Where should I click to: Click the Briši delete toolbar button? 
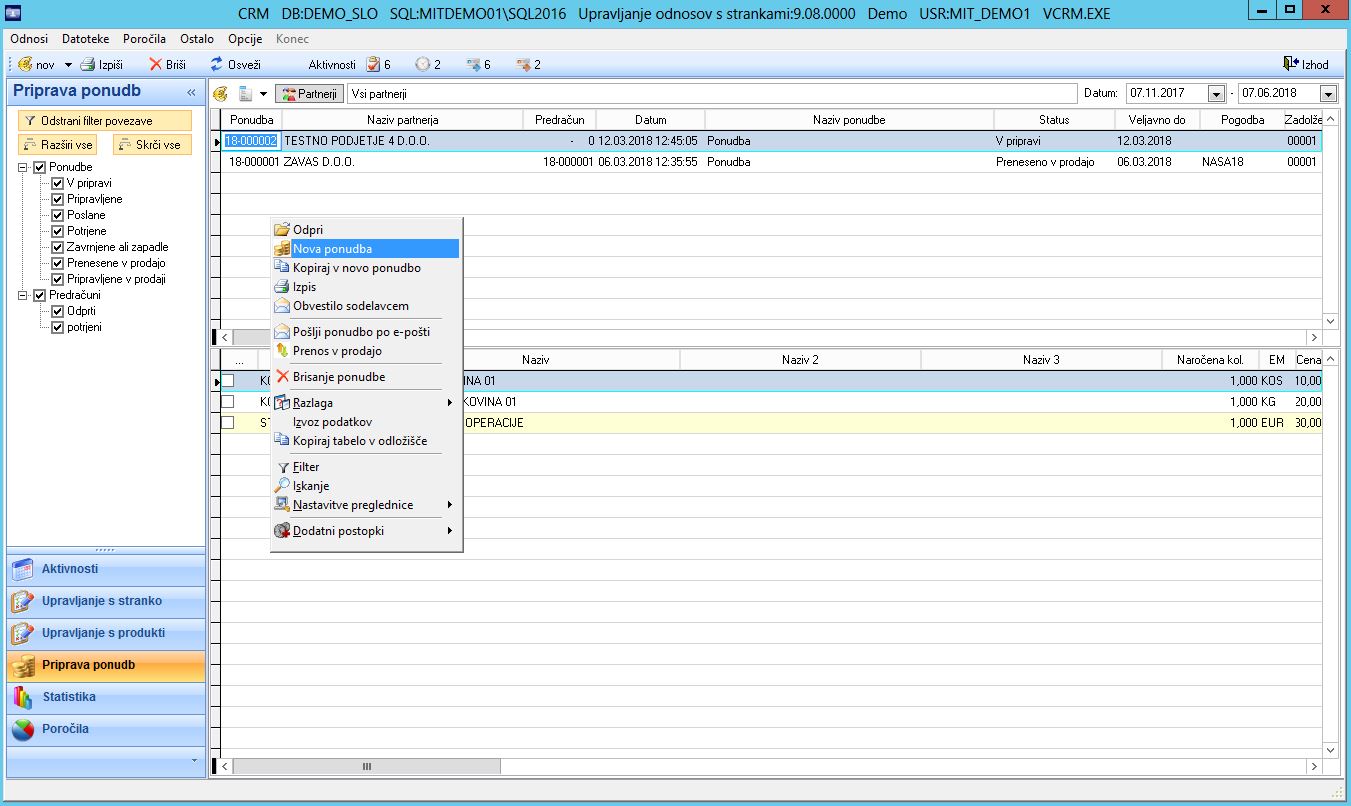coord(167,64)
